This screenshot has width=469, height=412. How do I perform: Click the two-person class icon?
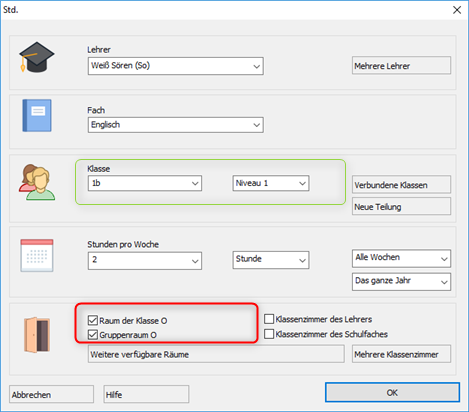[x=37, y=182]
